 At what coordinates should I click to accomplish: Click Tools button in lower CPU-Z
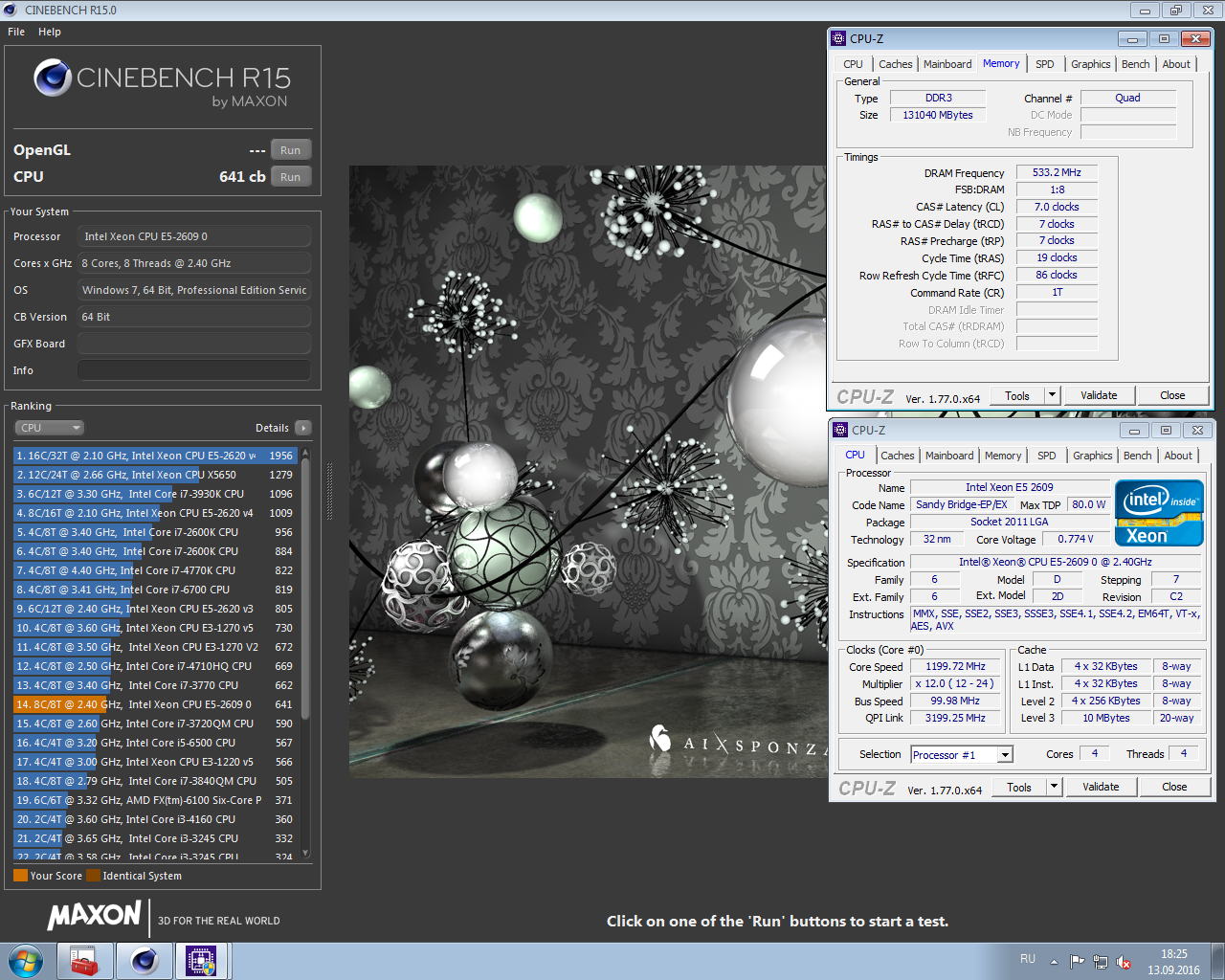click(x=1019, y=787)
